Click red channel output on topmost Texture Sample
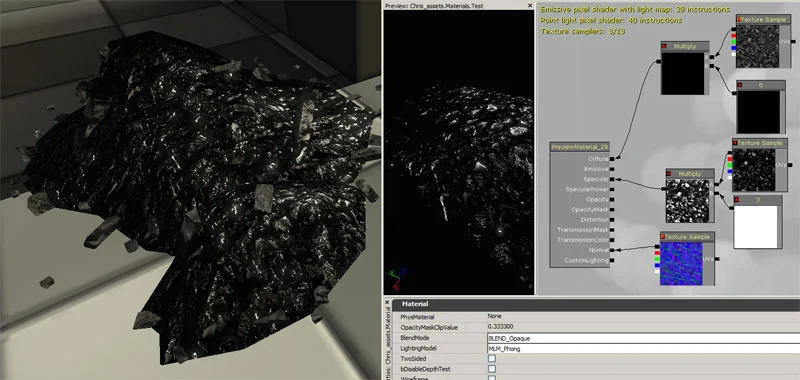 click(x=734, y=36)
